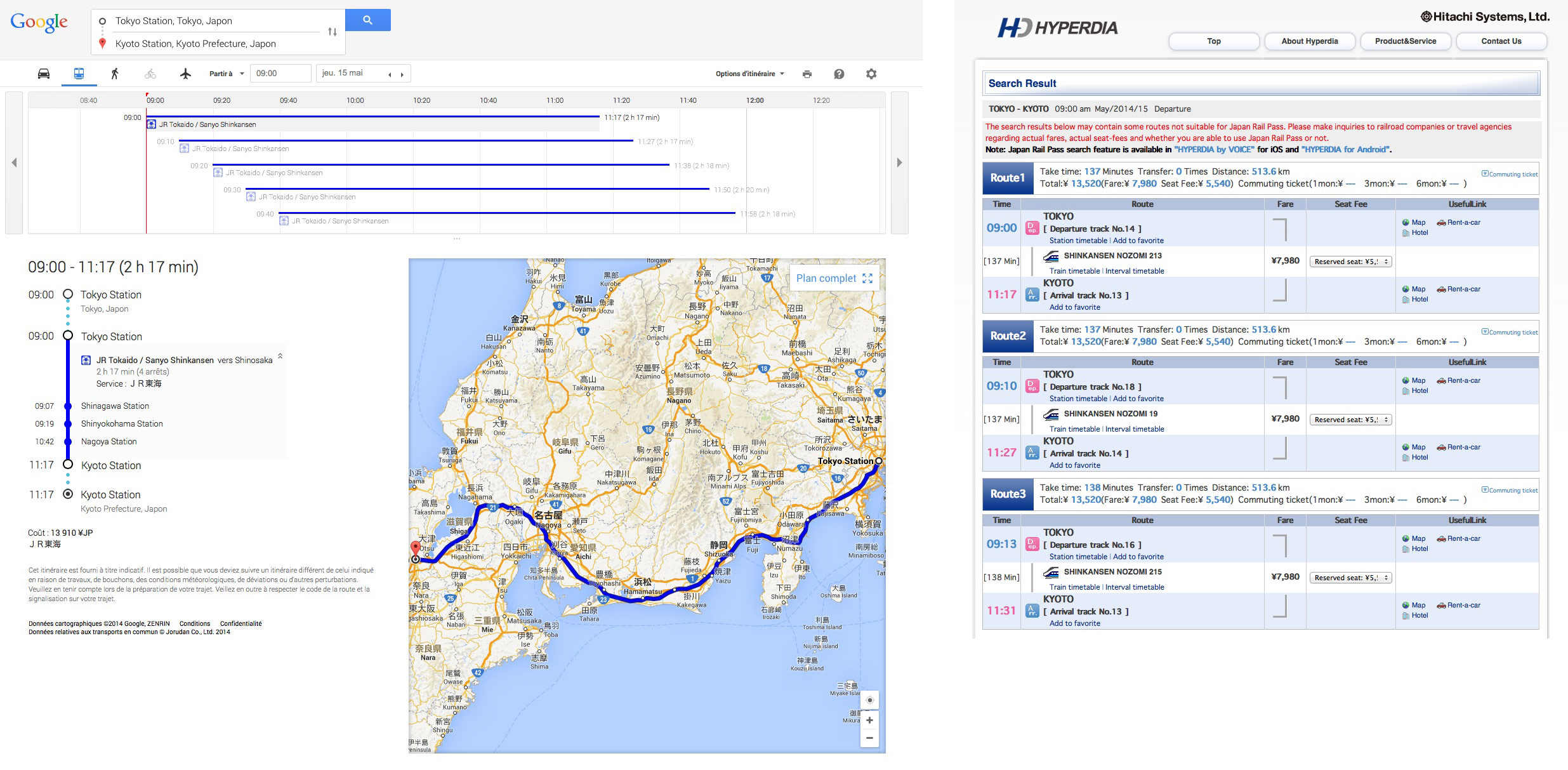
Task: Click Station timetable link in Route3
Action: (x=1078, y=557)
